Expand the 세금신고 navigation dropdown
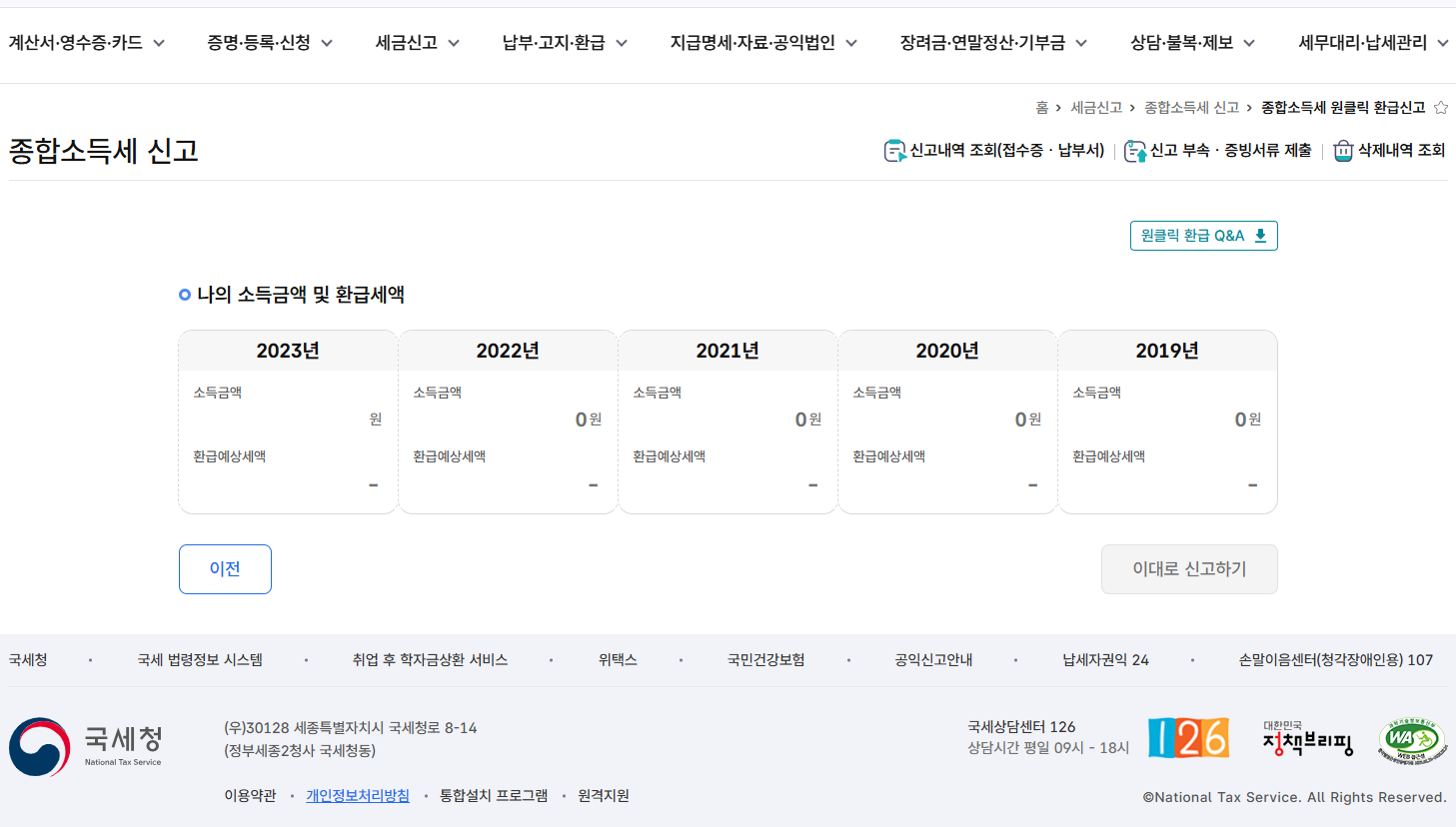This screenshot has height=827, width=1456. (x=416, y=43)
